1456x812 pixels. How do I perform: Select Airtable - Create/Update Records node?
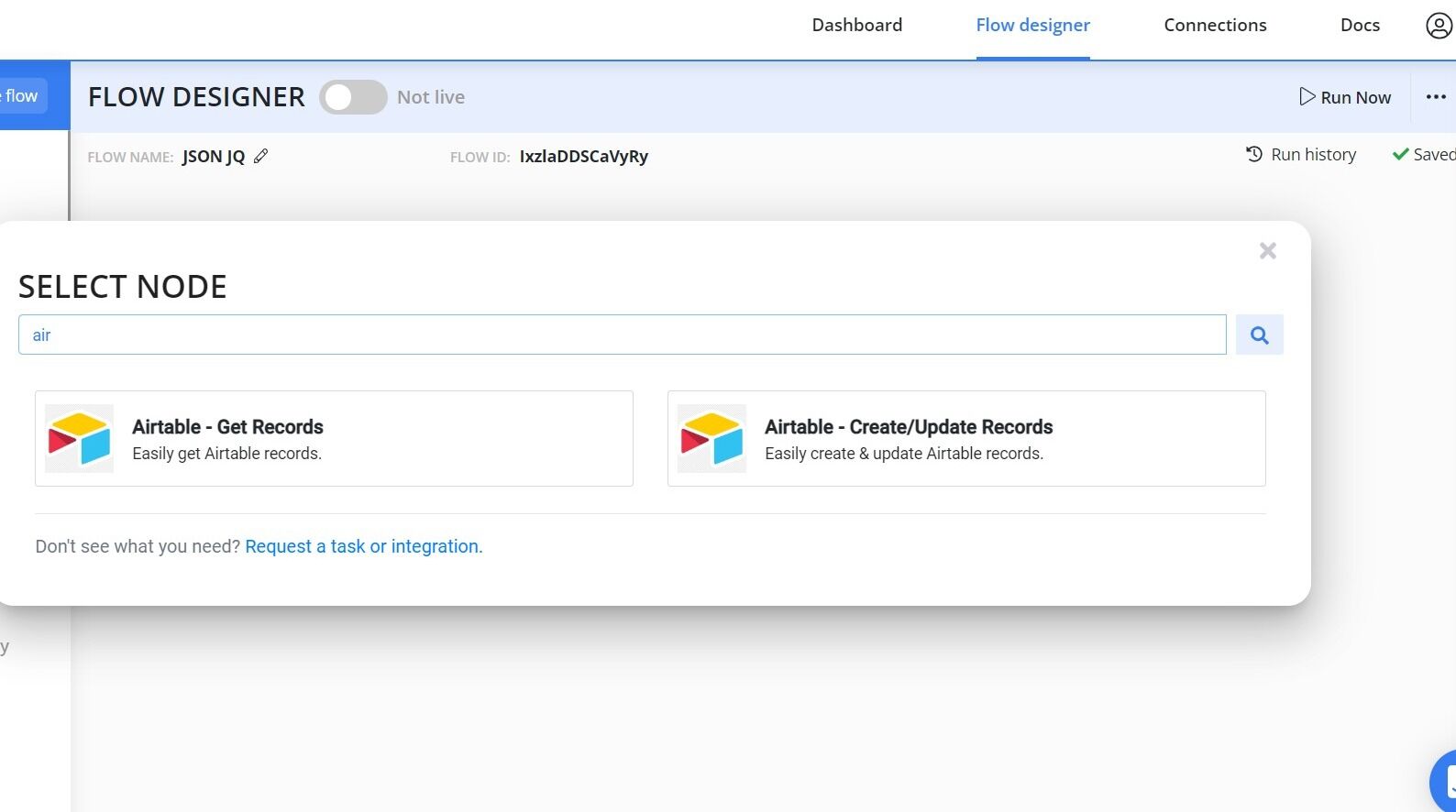966,438
